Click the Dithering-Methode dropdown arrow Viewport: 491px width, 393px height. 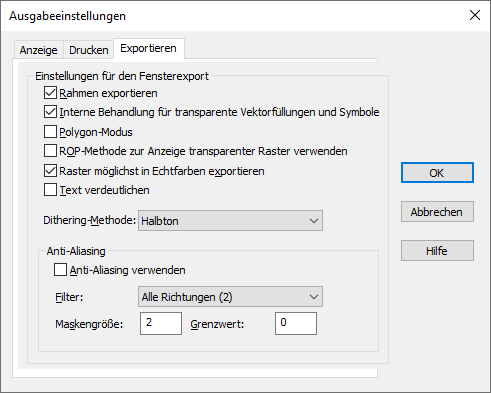[x=313, y=221]
